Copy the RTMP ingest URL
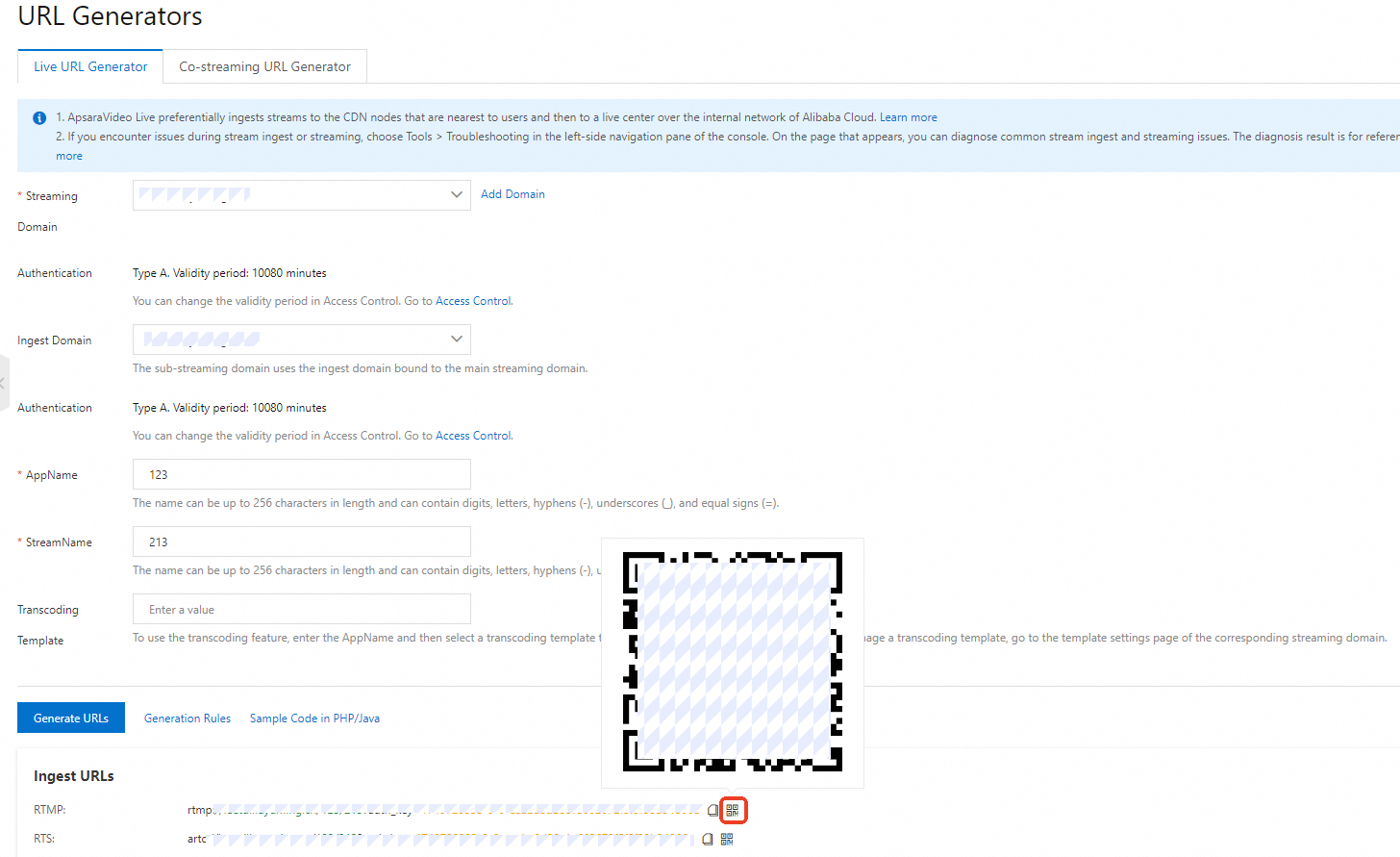Viewport: 1400px width, 857px height. click(x=712, y=810)
